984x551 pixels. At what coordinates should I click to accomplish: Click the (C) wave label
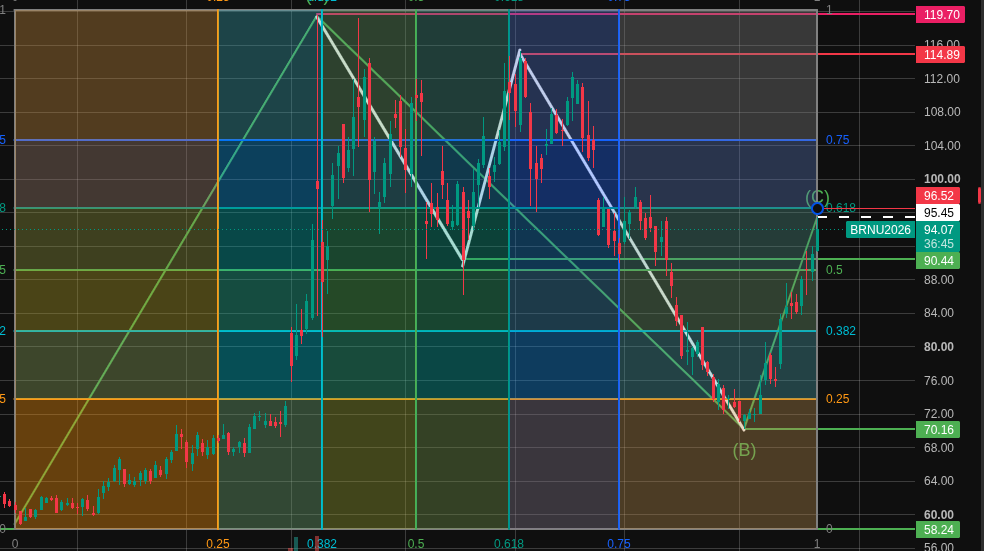pyautogui.click(x=817, y=196)
